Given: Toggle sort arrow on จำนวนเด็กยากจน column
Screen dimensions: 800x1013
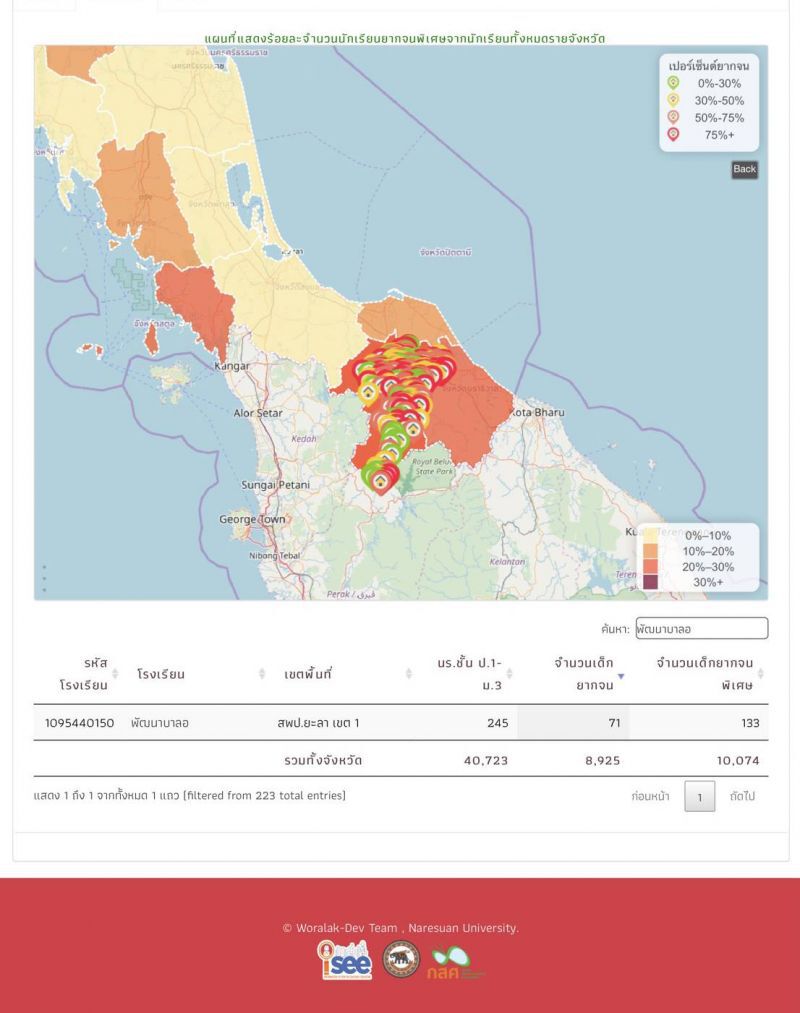Looking at the screenshot, I should point(621,676).
